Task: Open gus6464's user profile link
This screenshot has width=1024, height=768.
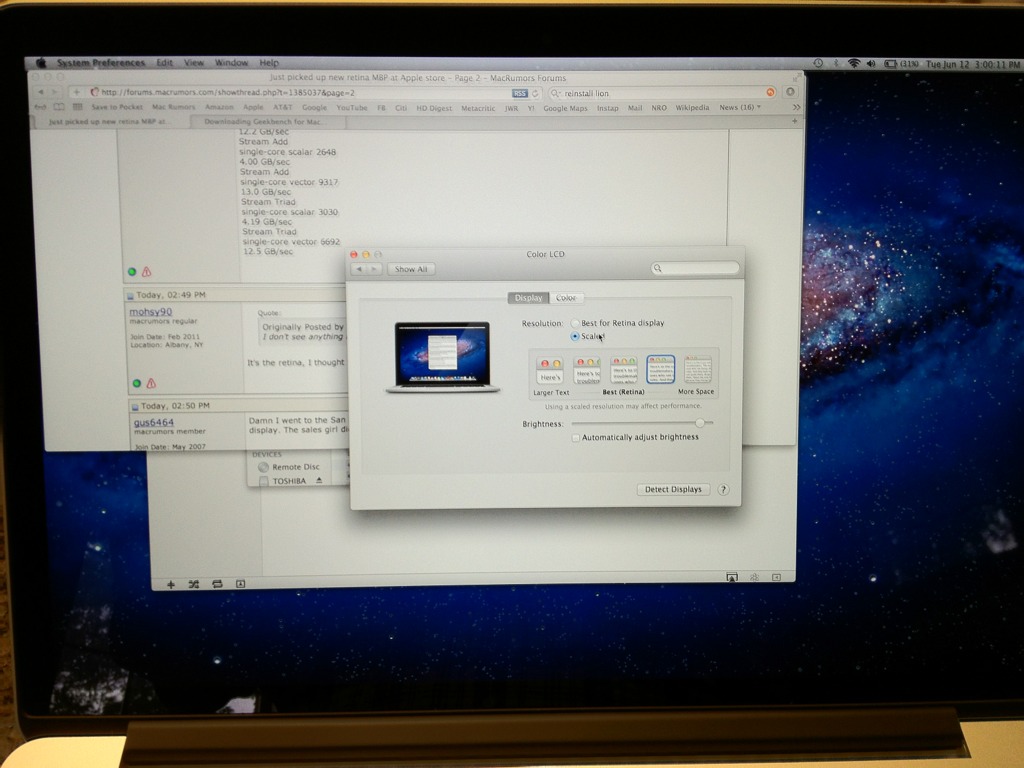Action: [x=153, y=423]
